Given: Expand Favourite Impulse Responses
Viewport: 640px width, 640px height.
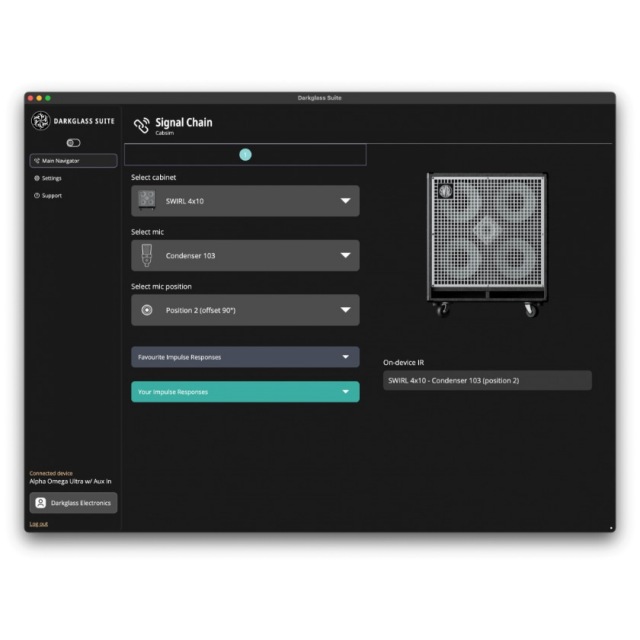Looking at the screenshot, I should 245,357.
